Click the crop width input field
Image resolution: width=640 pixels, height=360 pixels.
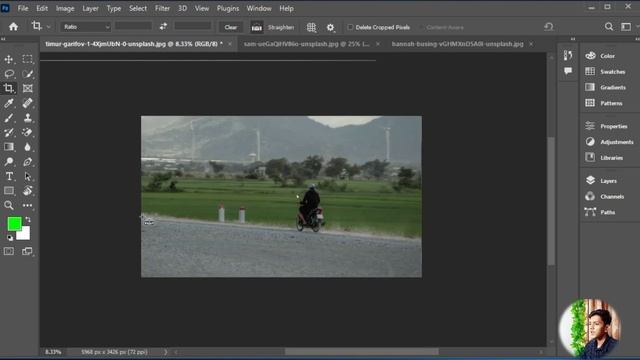point(133,26)
